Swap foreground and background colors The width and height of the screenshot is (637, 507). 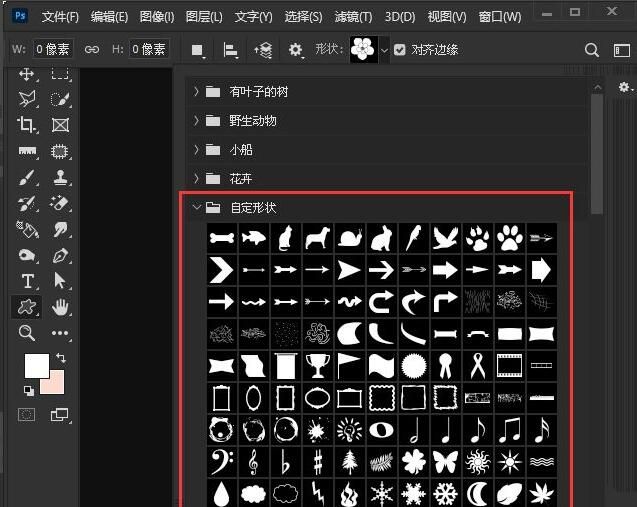61,358
